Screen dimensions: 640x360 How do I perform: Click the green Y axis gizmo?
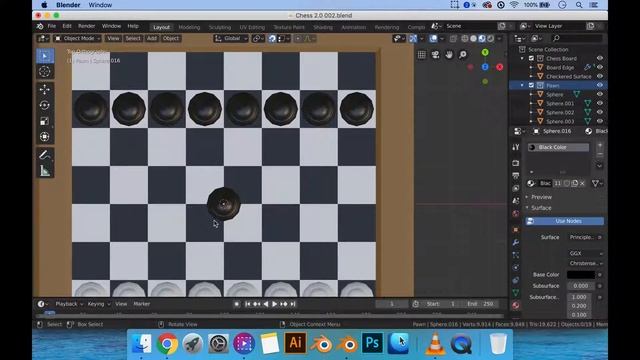485,53
